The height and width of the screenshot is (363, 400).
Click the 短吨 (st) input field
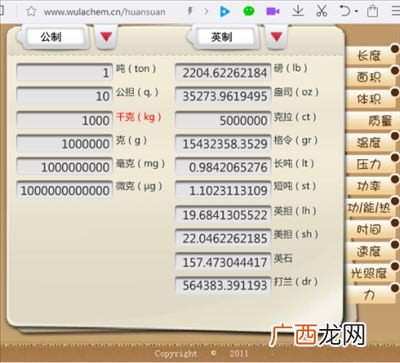pos(223,190)
